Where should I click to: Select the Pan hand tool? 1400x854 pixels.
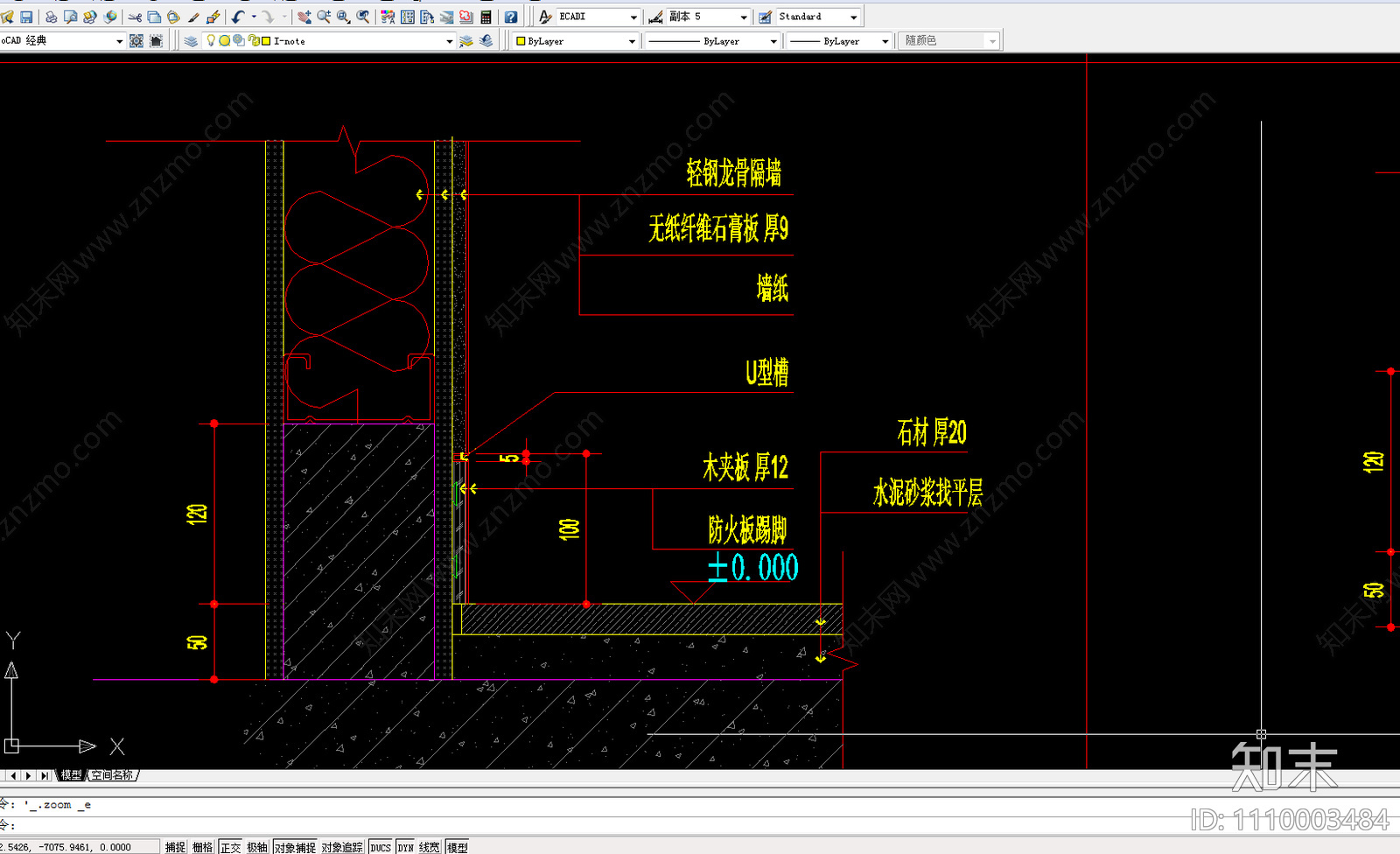pyautogui.click(x=304, y=17)
